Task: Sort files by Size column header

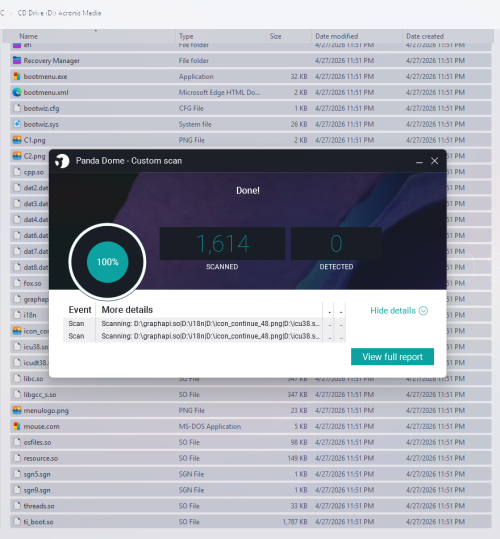Action: click(x=275, y=36)
